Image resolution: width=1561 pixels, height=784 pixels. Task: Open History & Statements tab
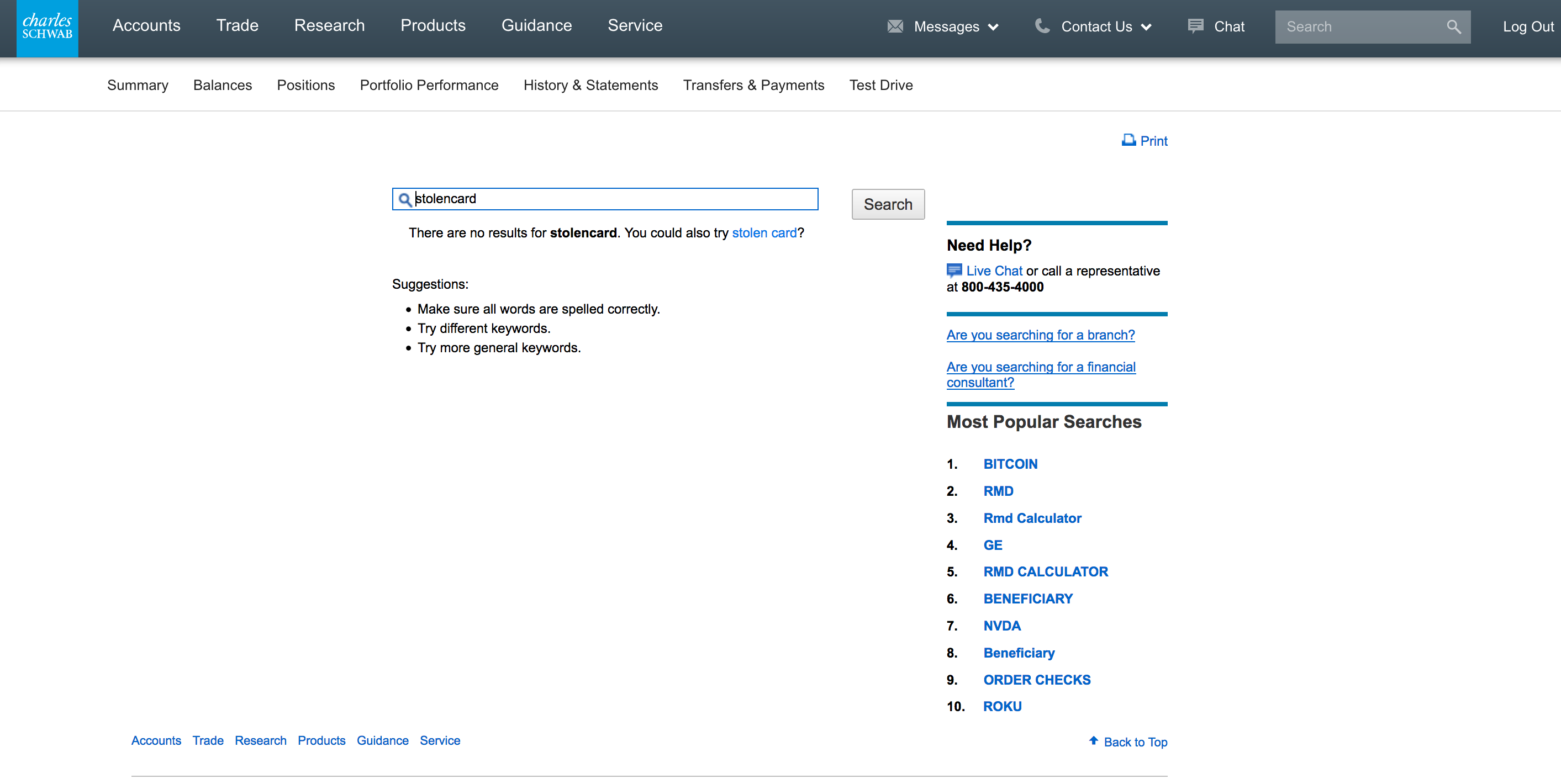[590, 85]
